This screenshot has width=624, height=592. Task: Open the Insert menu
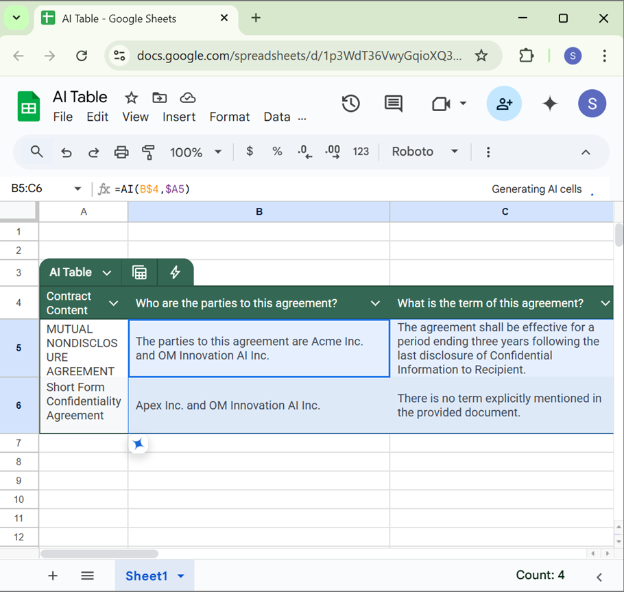click(179, 117)
